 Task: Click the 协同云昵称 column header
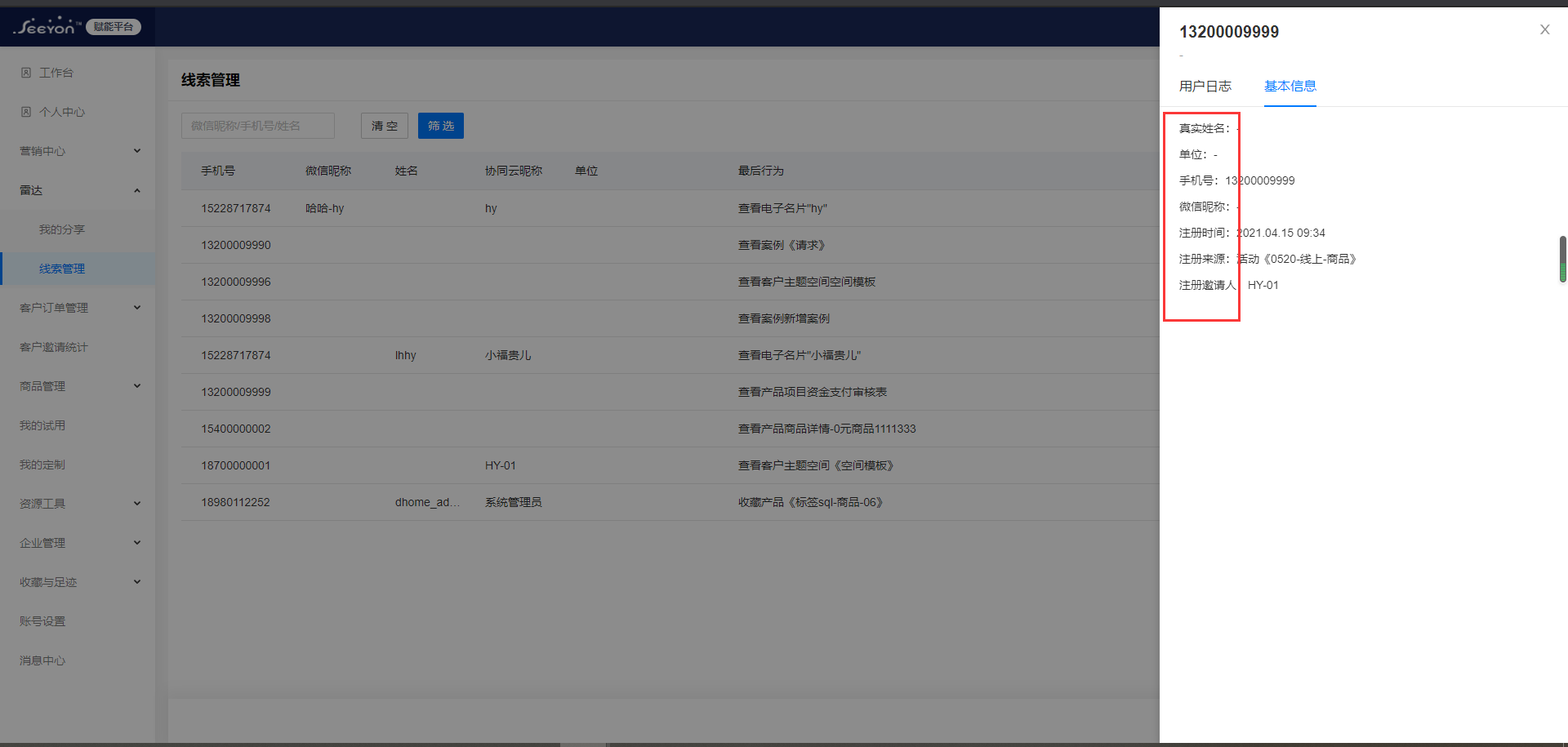point(514,171)
